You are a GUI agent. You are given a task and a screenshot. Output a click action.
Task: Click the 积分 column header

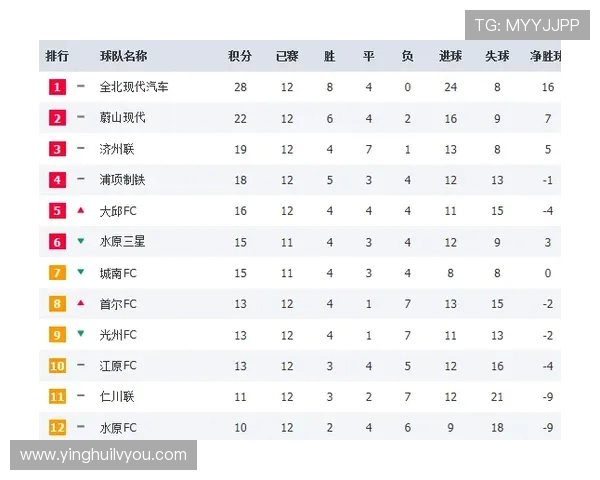240,56
